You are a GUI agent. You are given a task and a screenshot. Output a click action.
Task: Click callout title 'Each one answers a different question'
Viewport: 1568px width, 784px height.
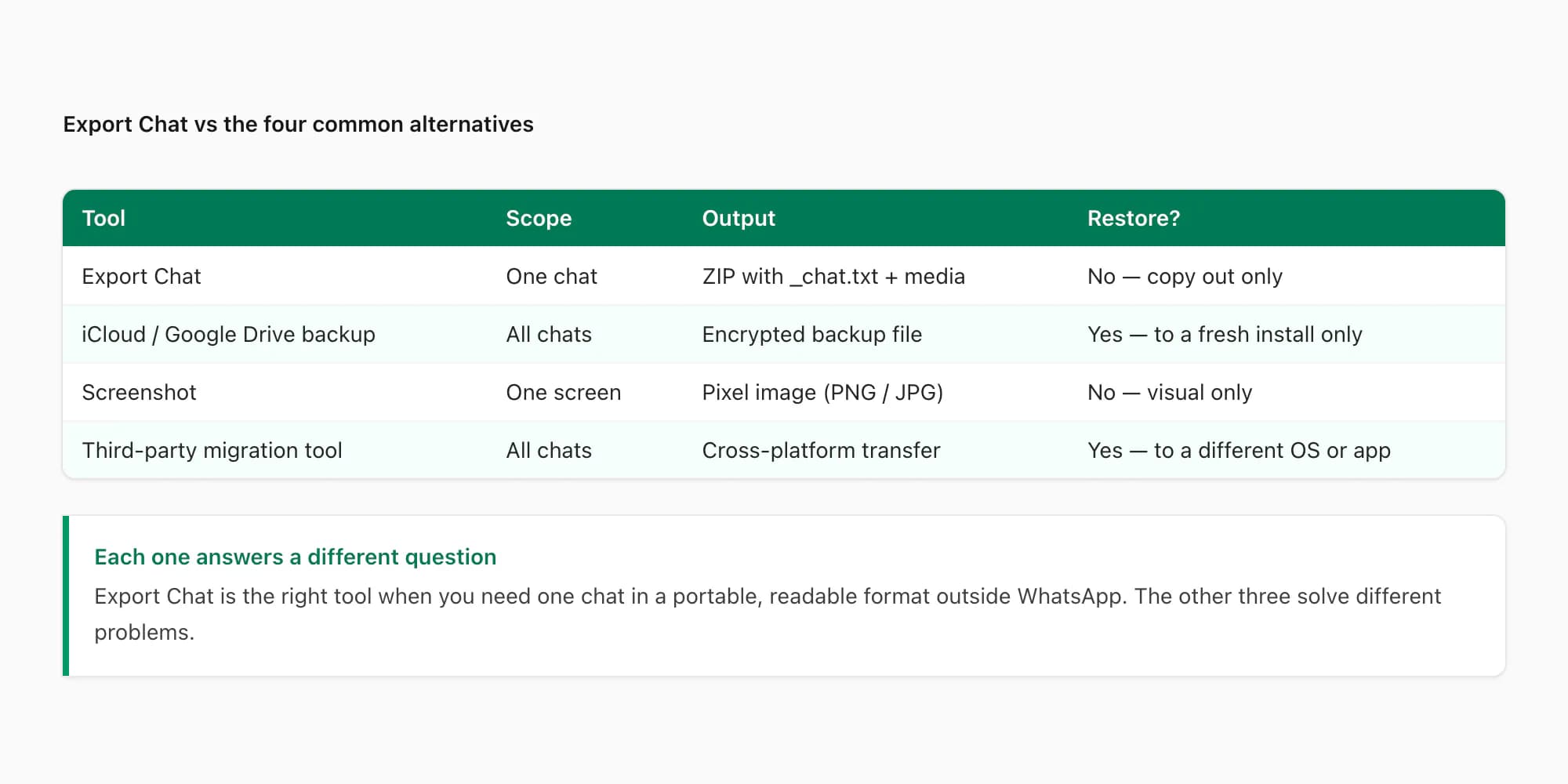click(295, 557)
